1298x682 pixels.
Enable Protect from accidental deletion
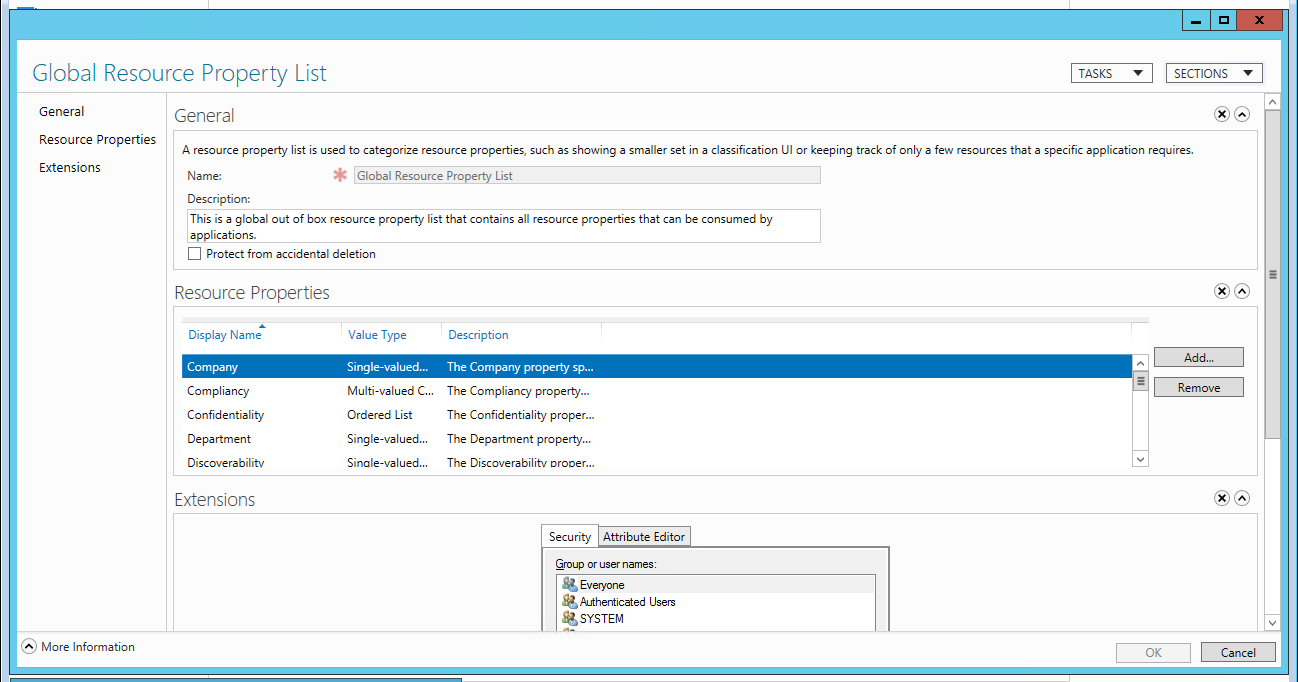195,254
